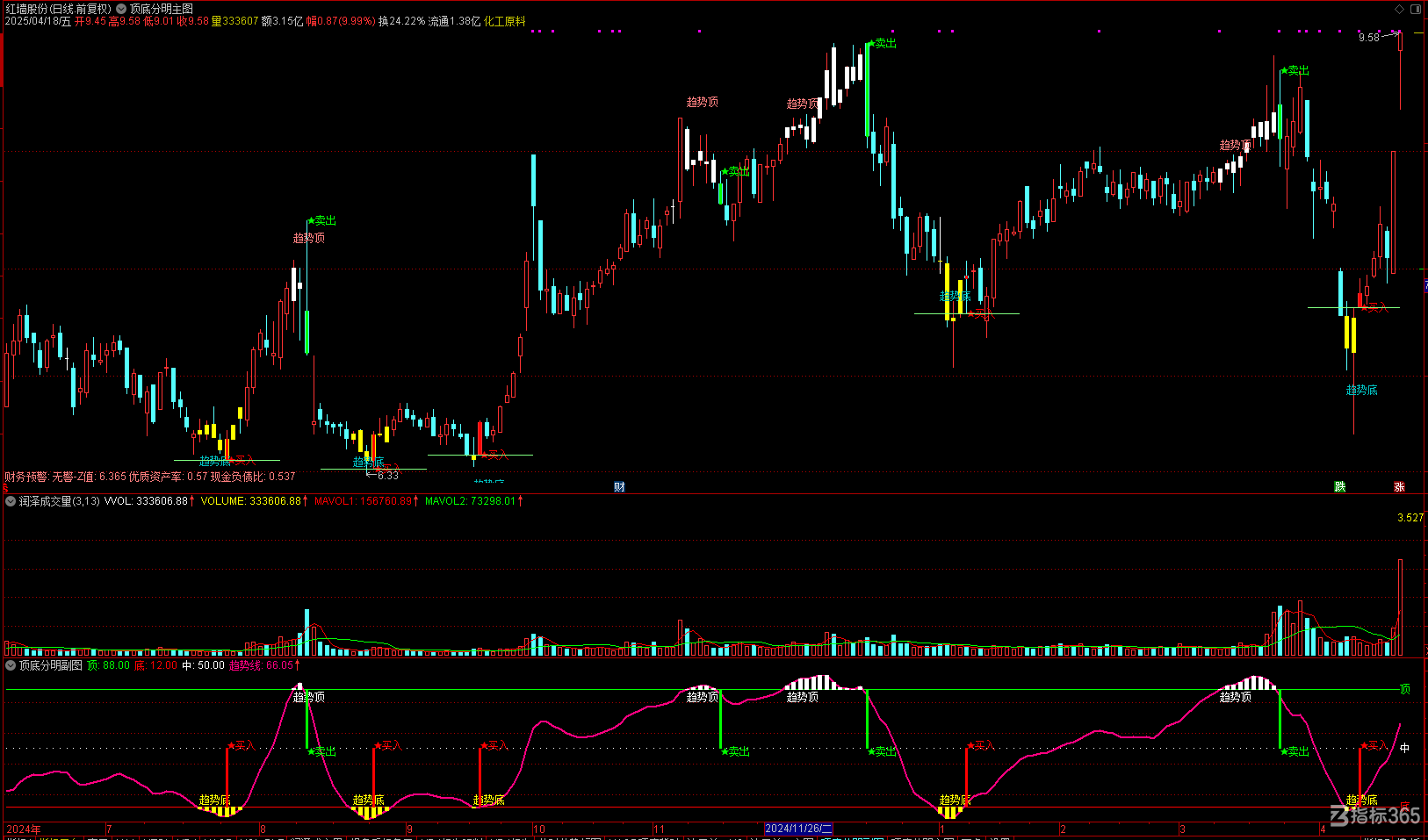The width and height of the screenshot is (1428, 840).
Task: Click the MAVOL1: 156760.89 value
Action: point(364,501)
